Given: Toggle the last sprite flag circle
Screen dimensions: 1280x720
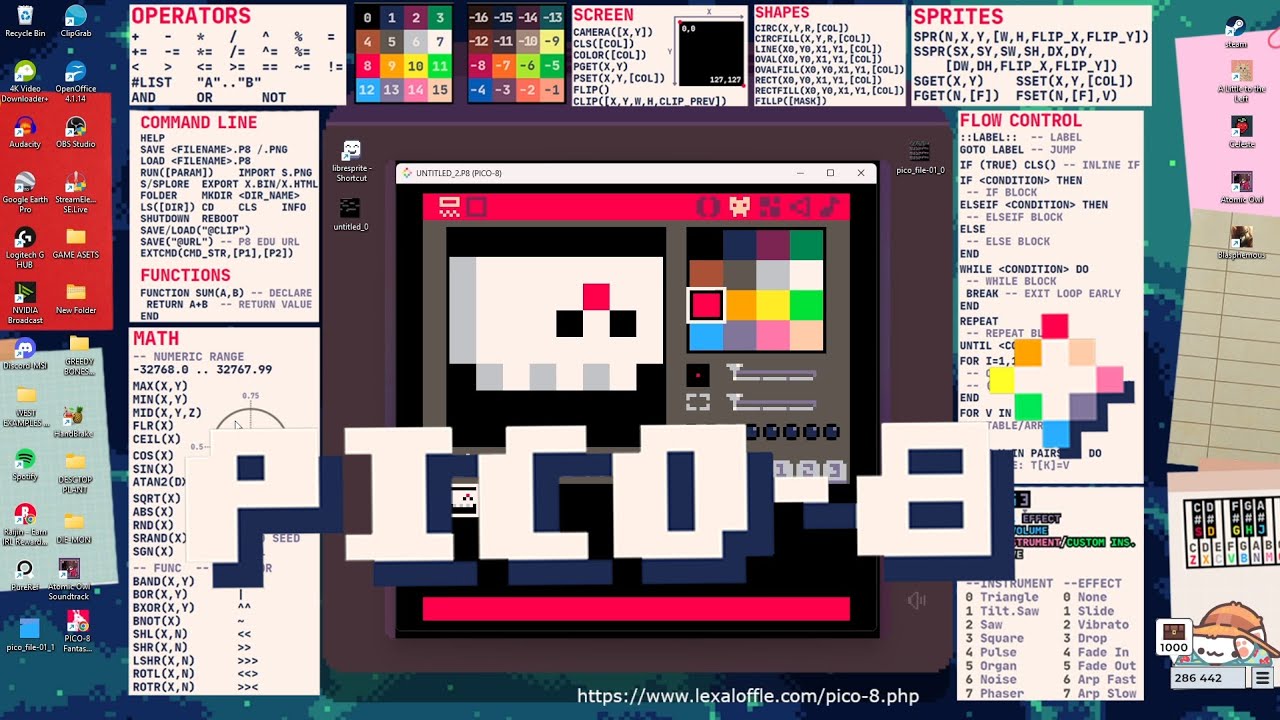Looking at the screenshot, I should [x=832, y=432].
